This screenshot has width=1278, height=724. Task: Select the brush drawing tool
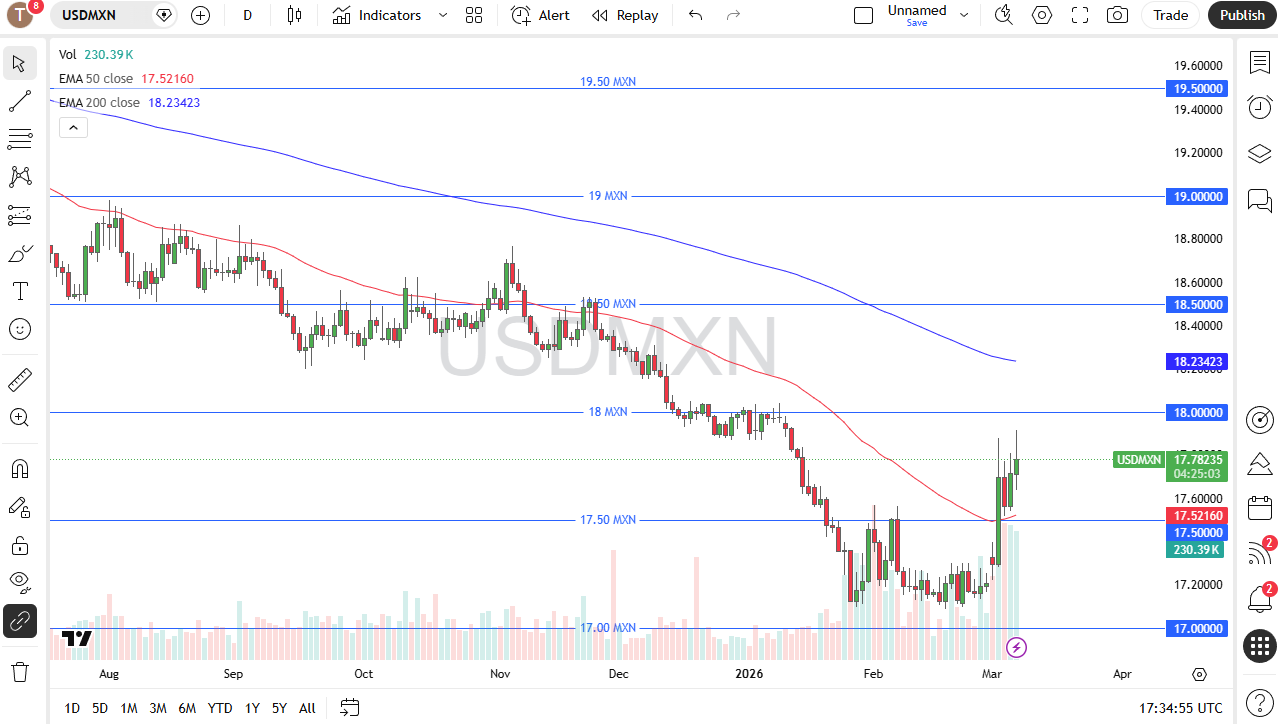point(19,254)
